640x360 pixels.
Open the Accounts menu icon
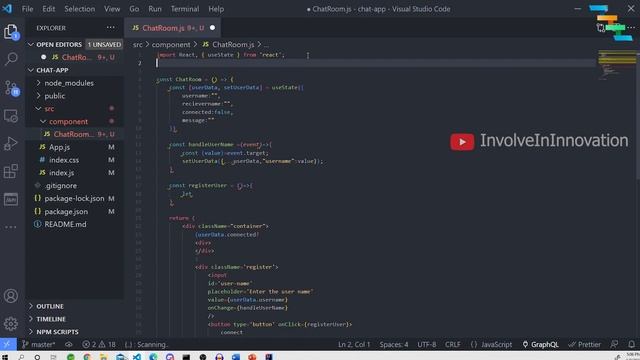pyautogui.click(x=11, y=296)
